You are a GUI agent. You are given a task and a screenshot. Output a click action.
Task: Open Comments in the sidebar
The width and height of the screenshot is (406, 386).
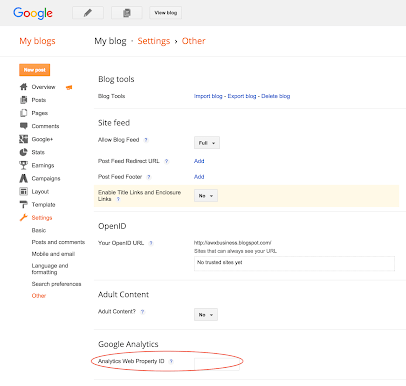pyautogui.click(x=45, y=126)
